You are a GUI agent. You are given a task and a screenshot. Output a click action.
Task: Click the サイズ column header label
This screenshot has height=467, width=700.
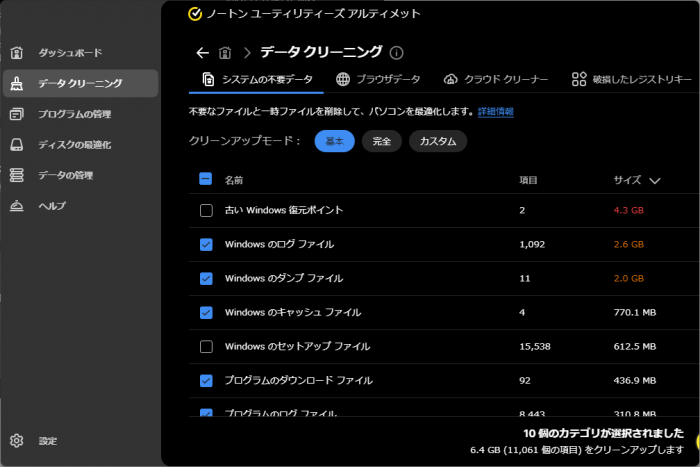(627, 180)
